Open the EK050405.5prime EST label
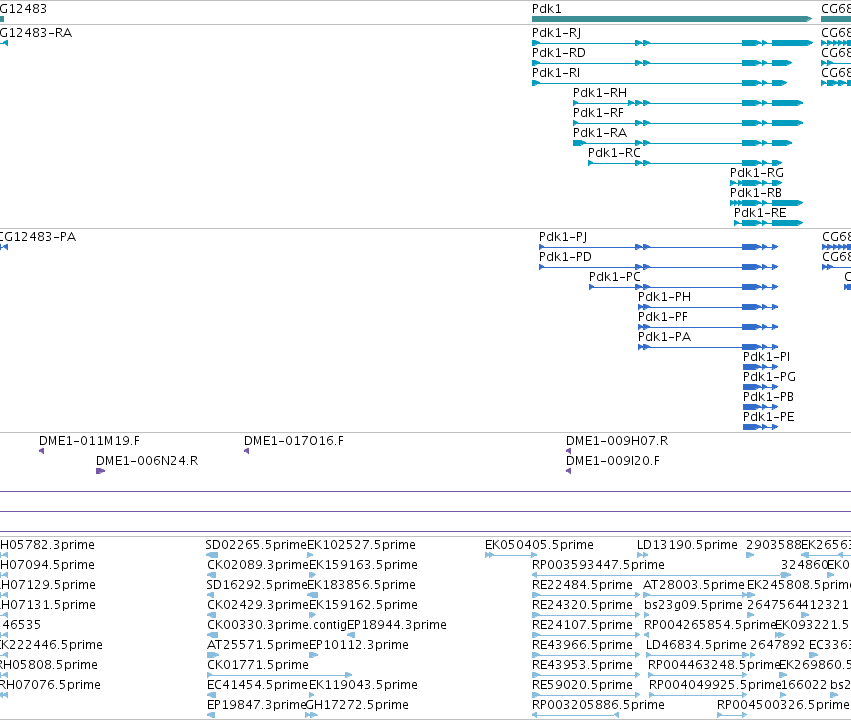Viewport: 851px width, 720px height. coord(539,545)
